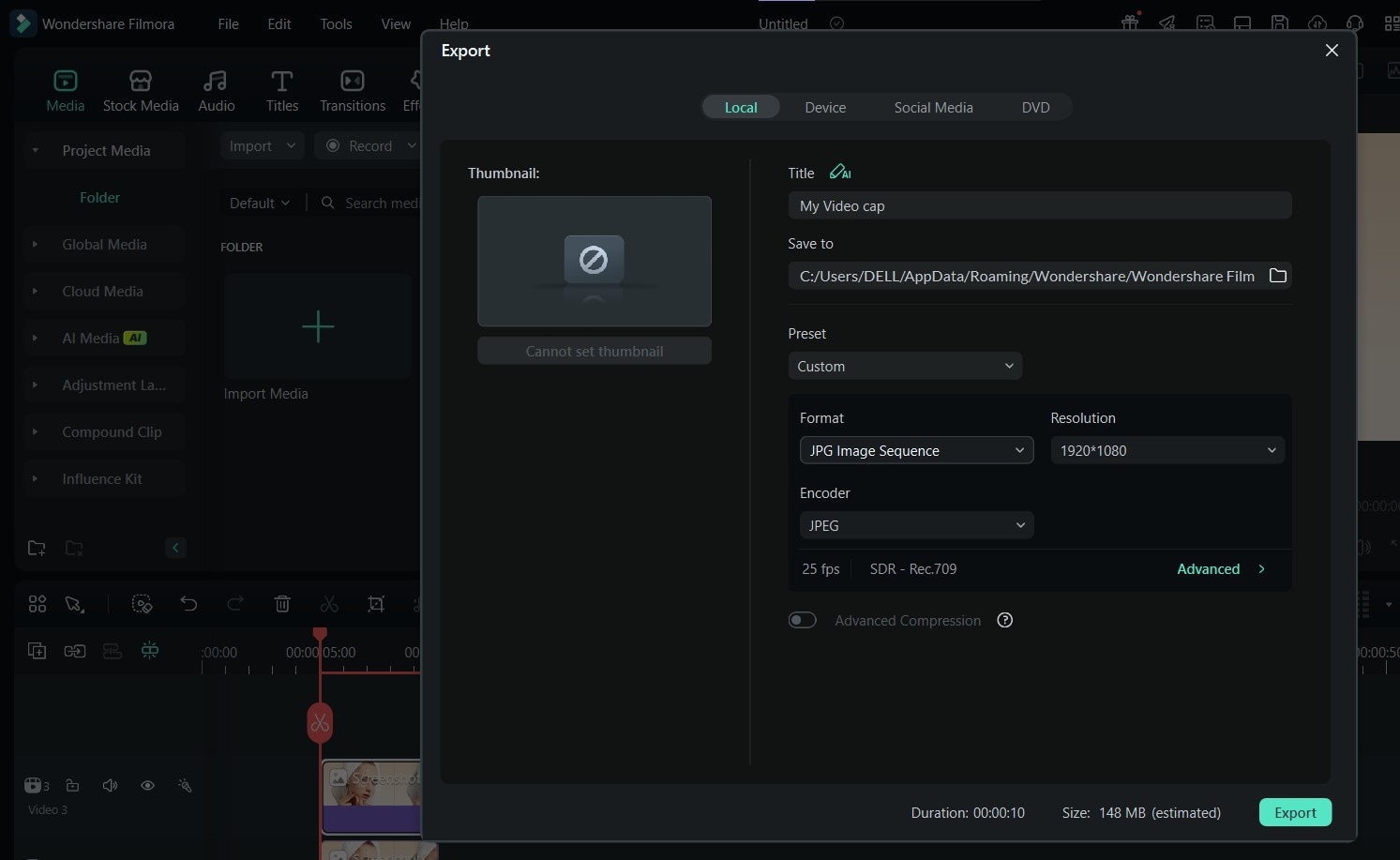1400x860 pixels.
Task: Open the Media panel tab icon
Action: pos(66,81)
